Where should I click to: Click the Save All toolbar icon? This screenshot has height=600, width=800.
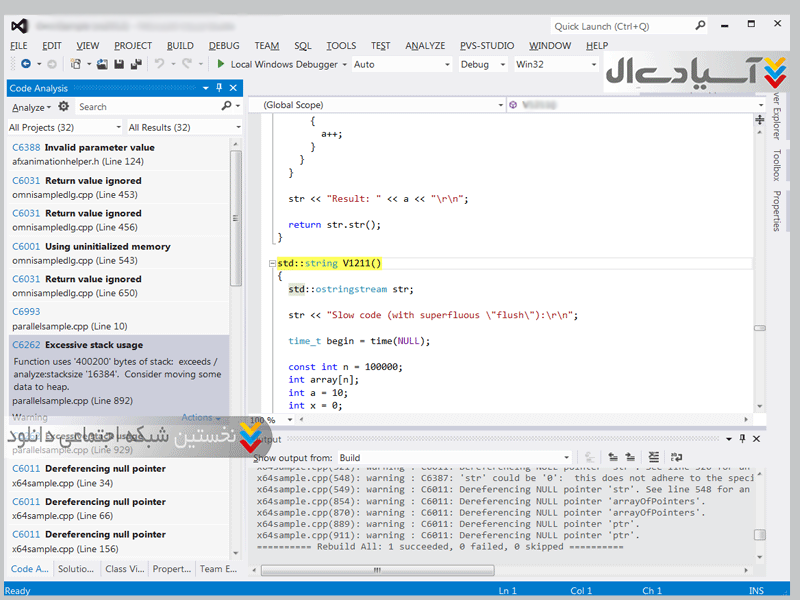click(x=135, y=64)
